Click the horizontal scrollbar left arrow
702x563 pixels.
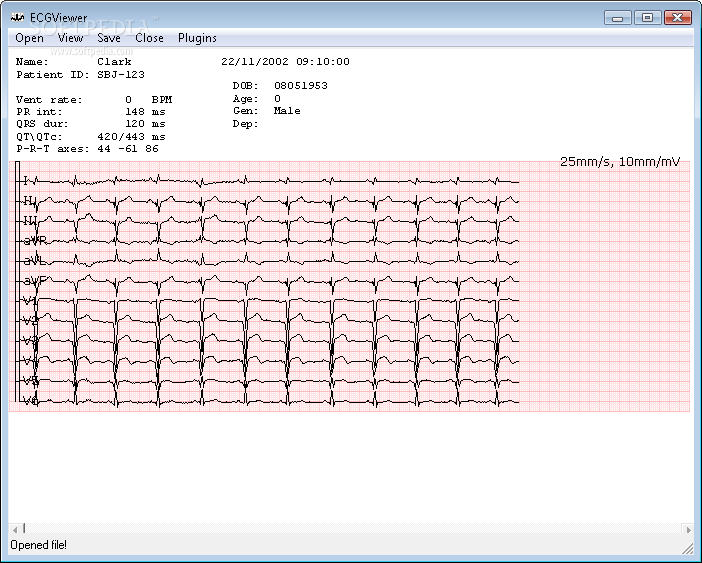coord(15,530)
